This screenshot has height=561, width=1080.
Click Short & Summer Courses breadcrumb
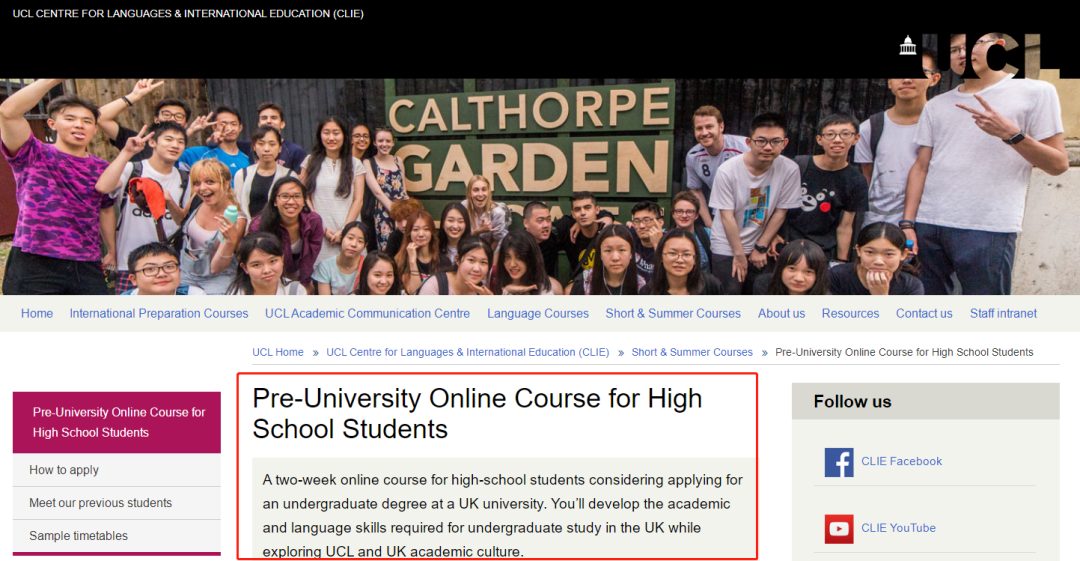pyautogui.click(x=692, y=352)
